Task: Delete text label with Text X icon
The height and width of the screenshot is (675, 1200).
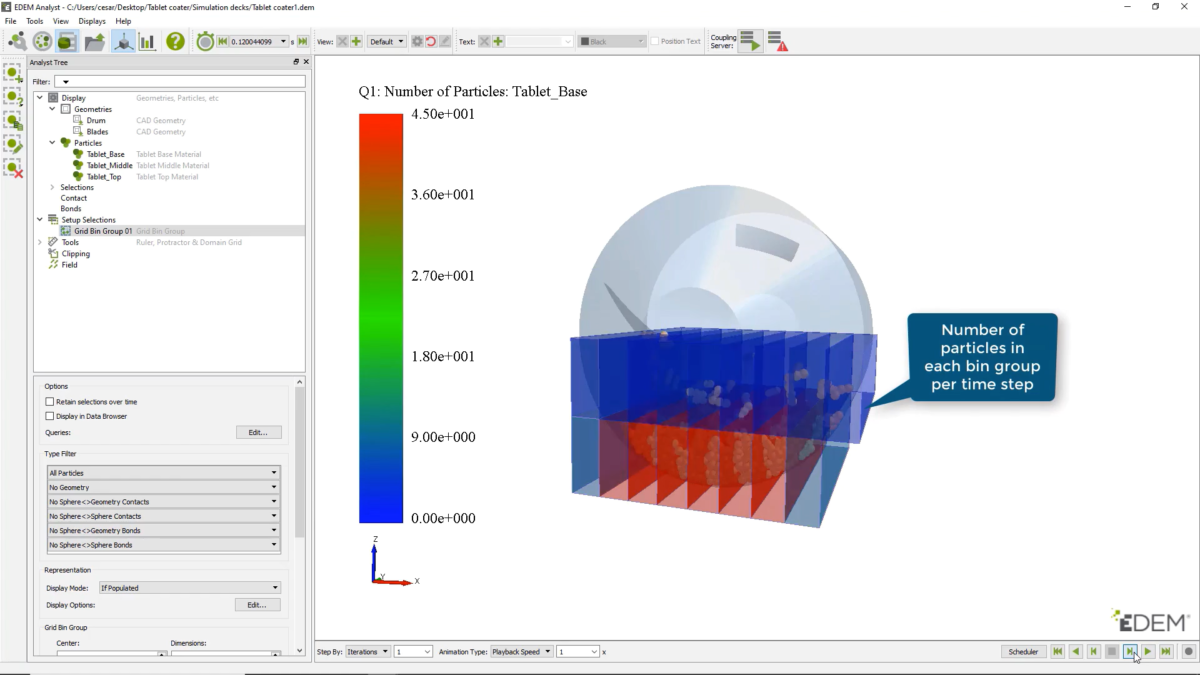Action: 484,42
